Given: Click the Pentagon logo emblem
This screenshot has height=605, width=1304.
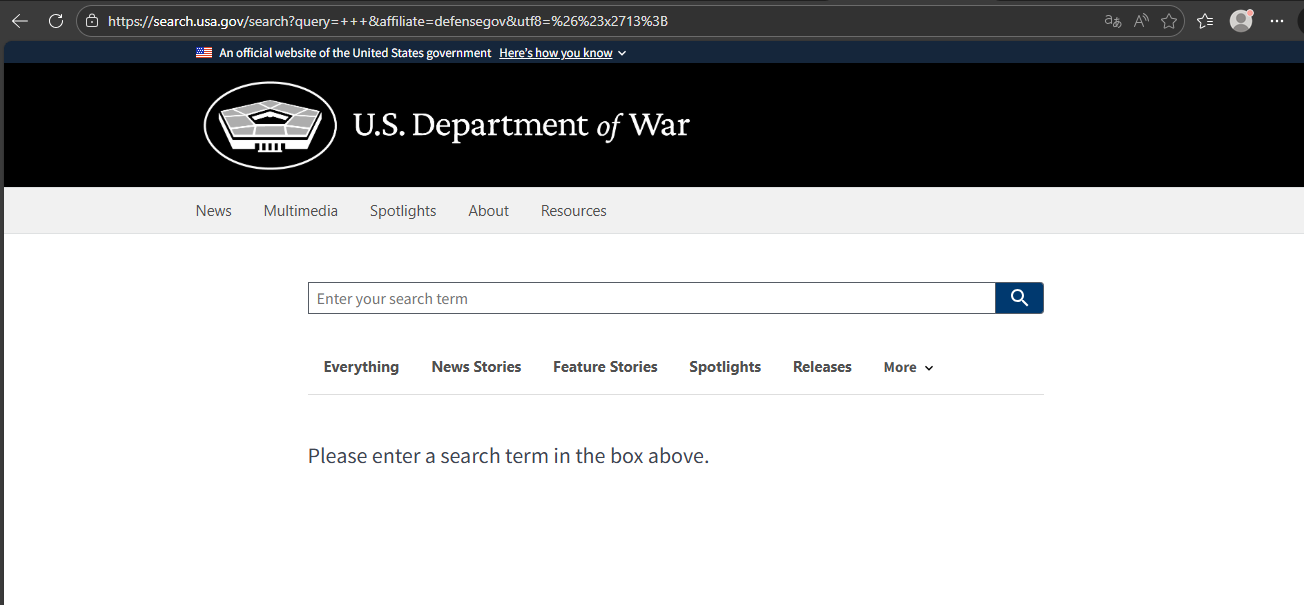Looking at the screenshot, I should [270, 125].
